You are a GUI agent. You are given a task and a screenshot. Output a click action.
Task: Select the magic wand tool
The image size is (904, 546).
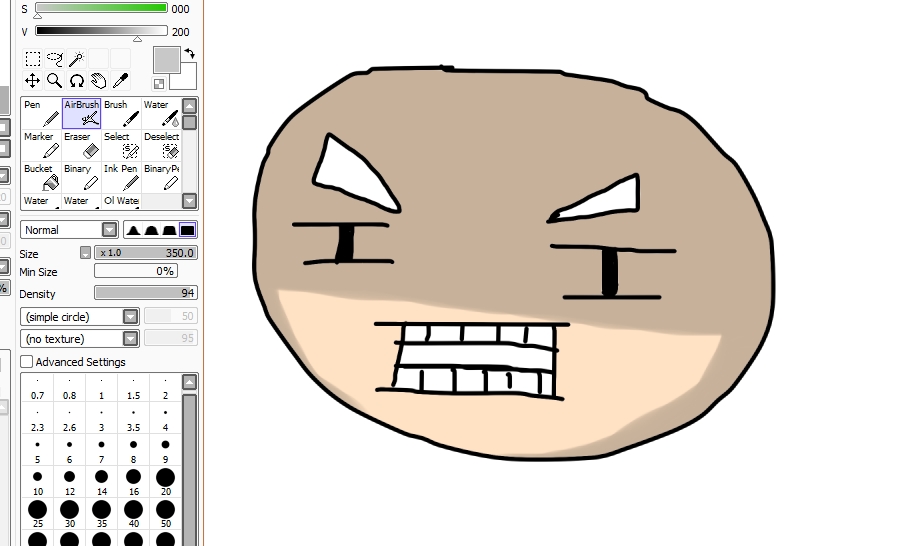tap(77, 59)
